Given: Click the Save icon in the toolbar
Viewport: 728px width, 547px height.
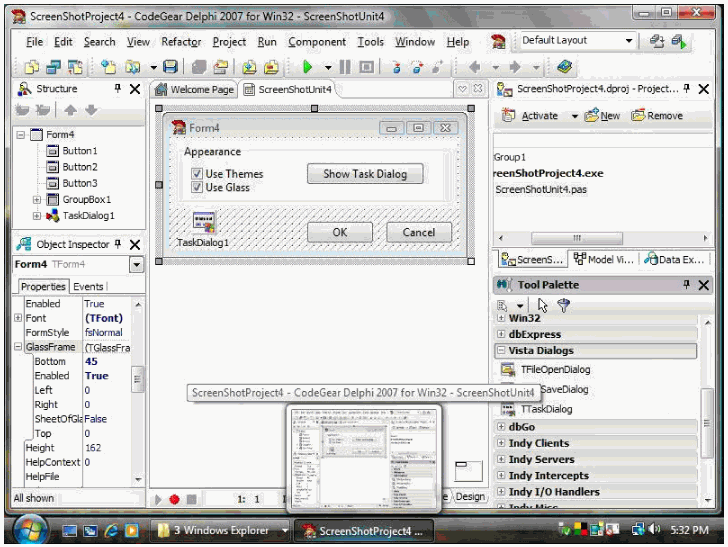Looking at the screenshot, I should pos(171,67).
